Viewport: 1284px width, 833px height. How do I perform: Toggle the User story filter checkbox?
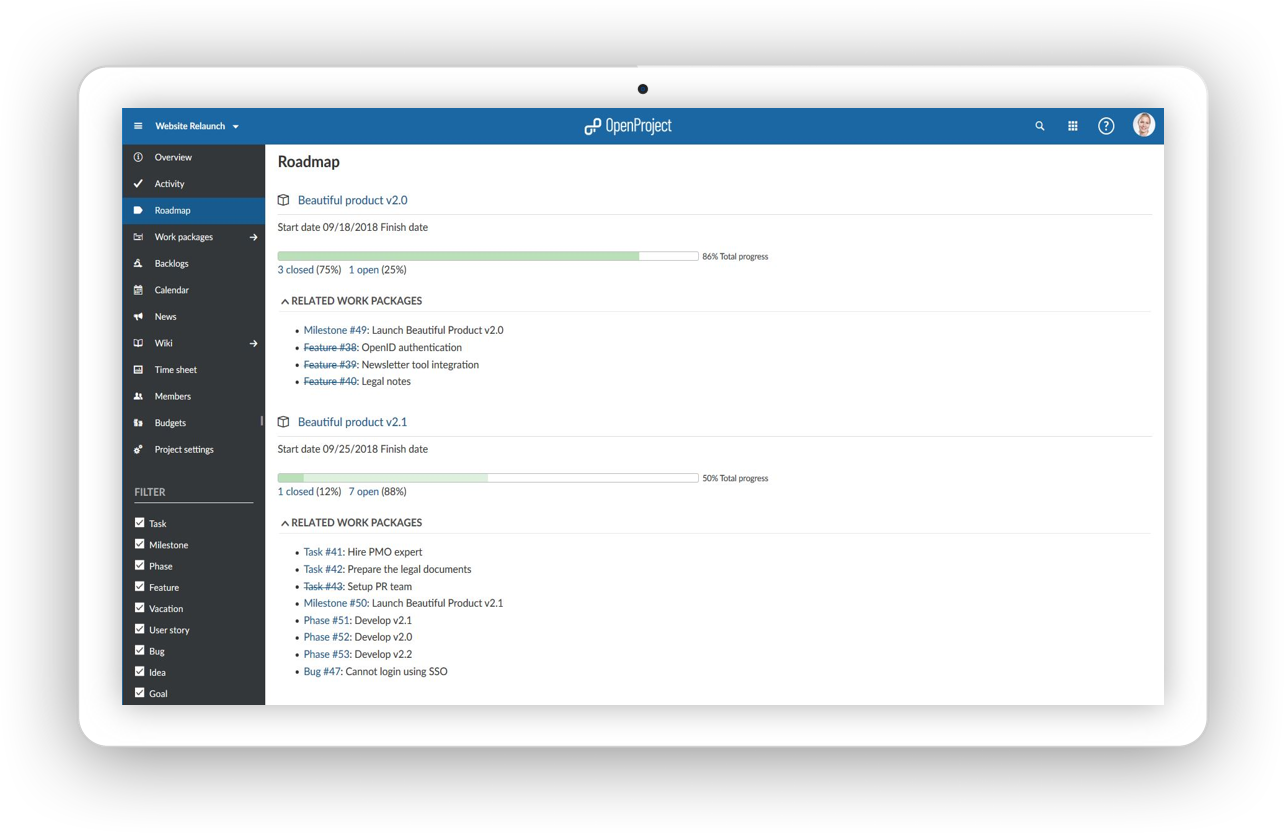click(140, 629)
